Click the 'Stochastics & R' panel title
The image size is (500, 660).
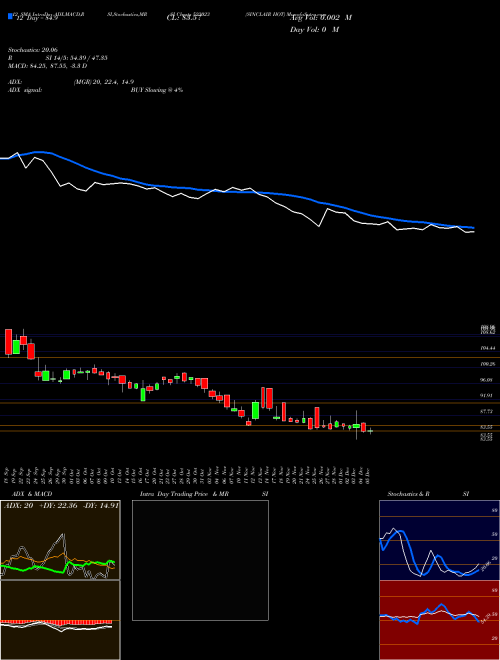408,494
